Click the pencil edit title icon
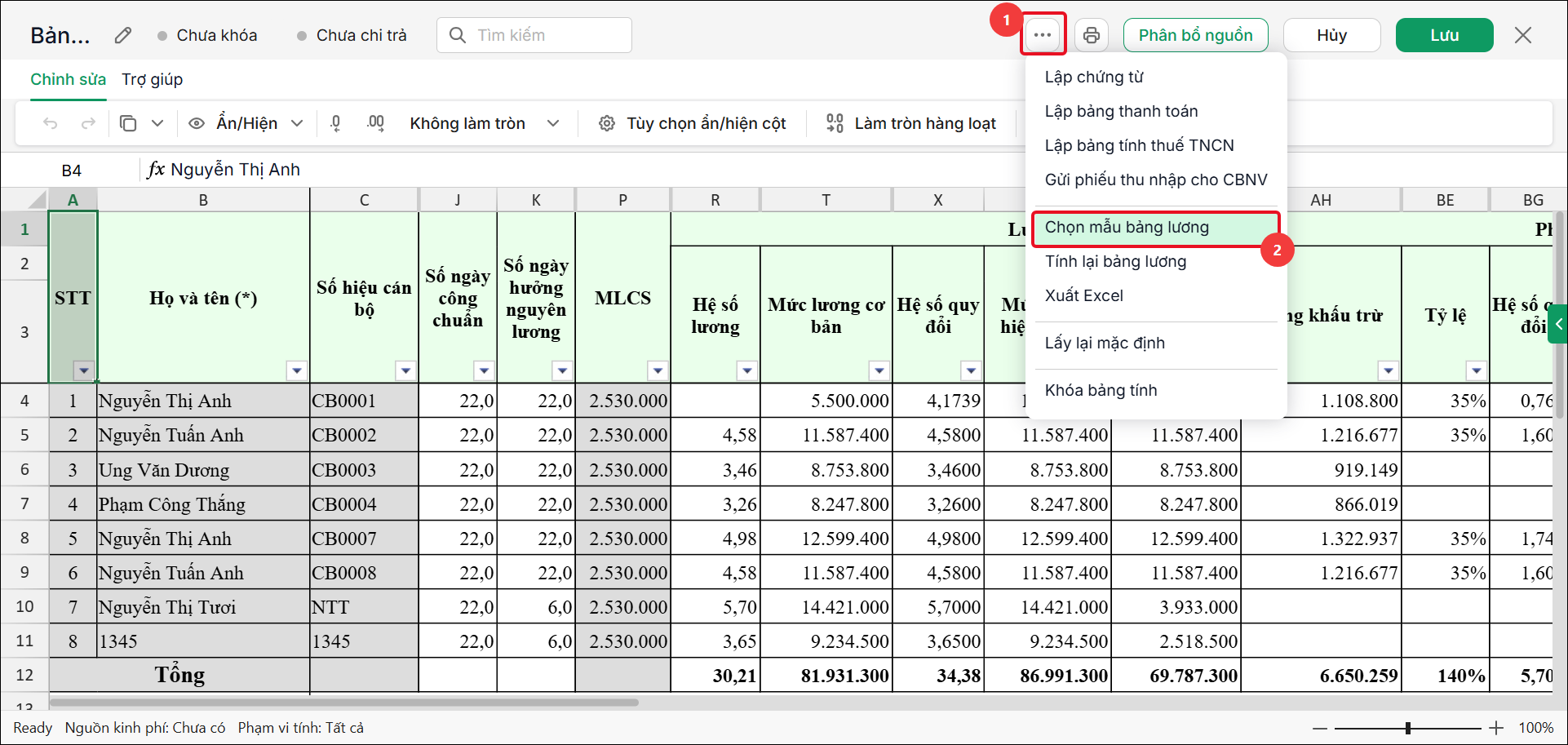This screenshot has height=745, width=1568. click(123, 35)
